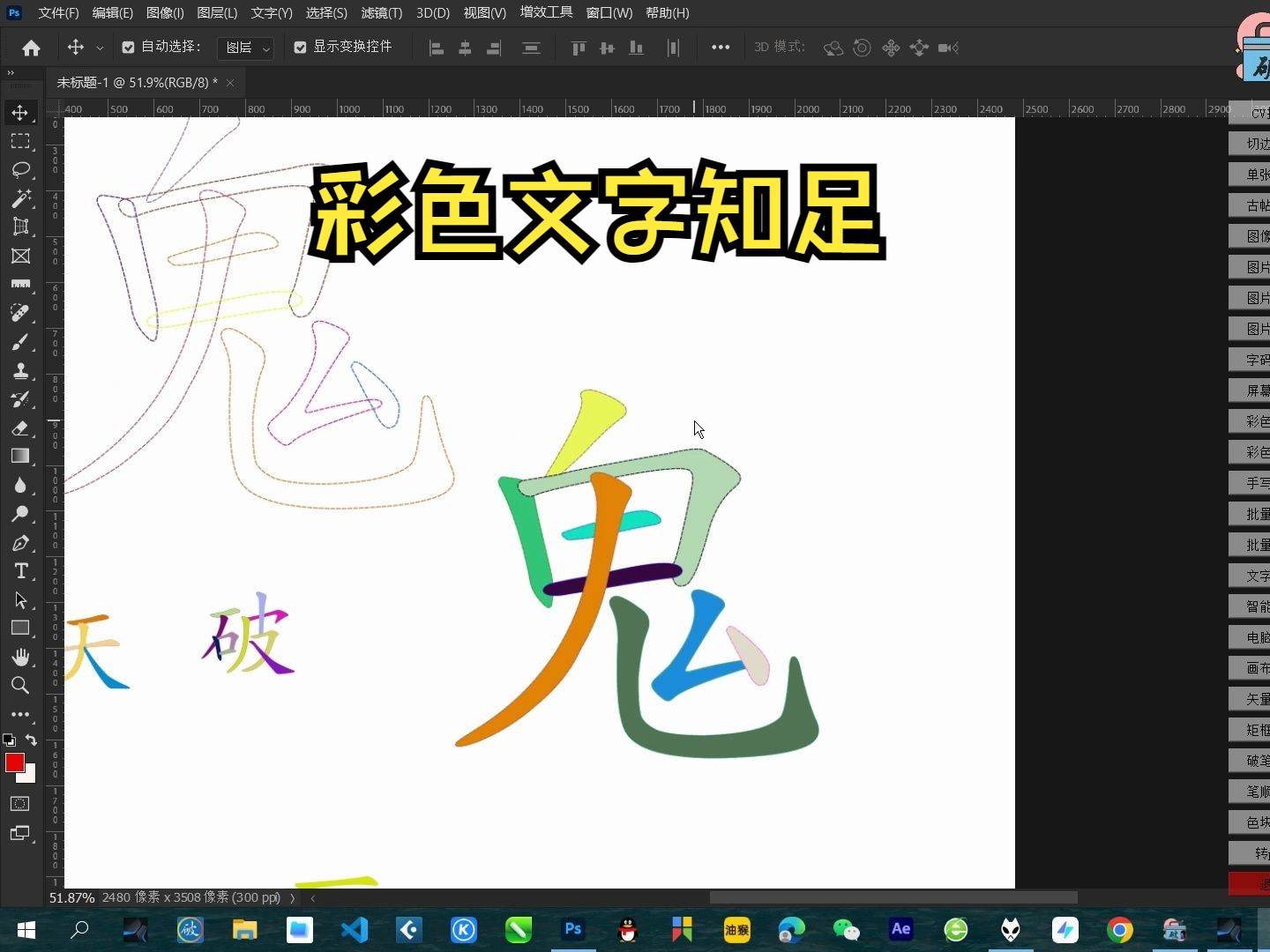The height and width of the screenshot is (952, 1270).
Task: Select the Ruler tool
Action: point(20,284)
